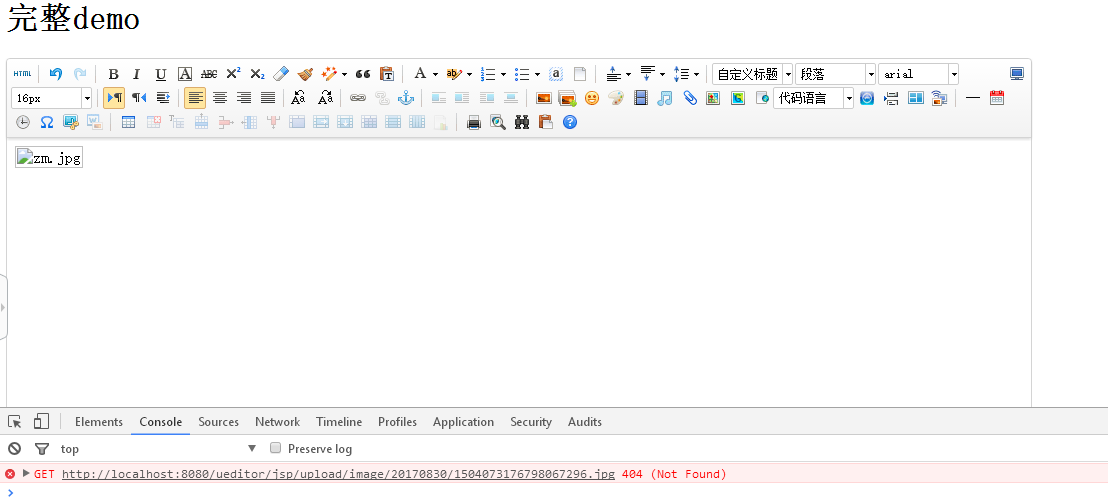Open special characters omega icon
1108x502 pixels.
[x=47, y=122]
